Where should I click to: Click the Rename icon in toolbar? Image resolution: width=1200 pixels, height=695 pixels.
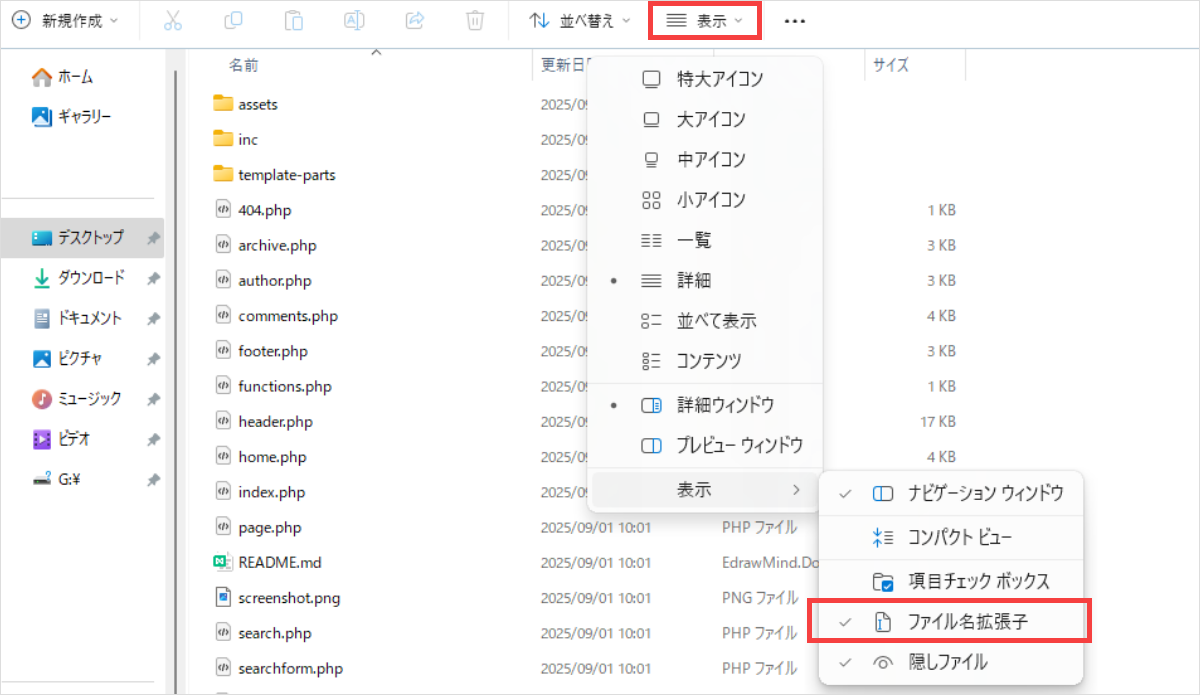[354, 21]
